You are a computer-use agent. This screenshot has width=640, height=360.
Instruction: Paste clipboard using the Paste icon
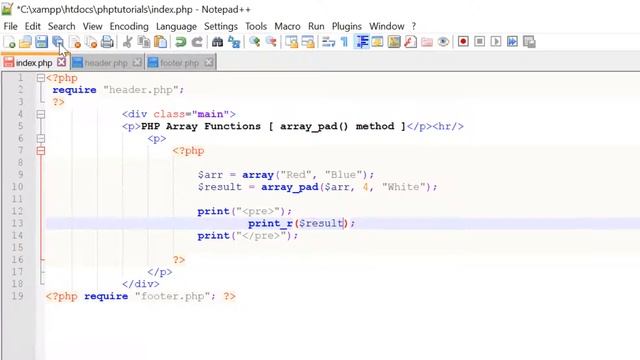pos(160,42)
